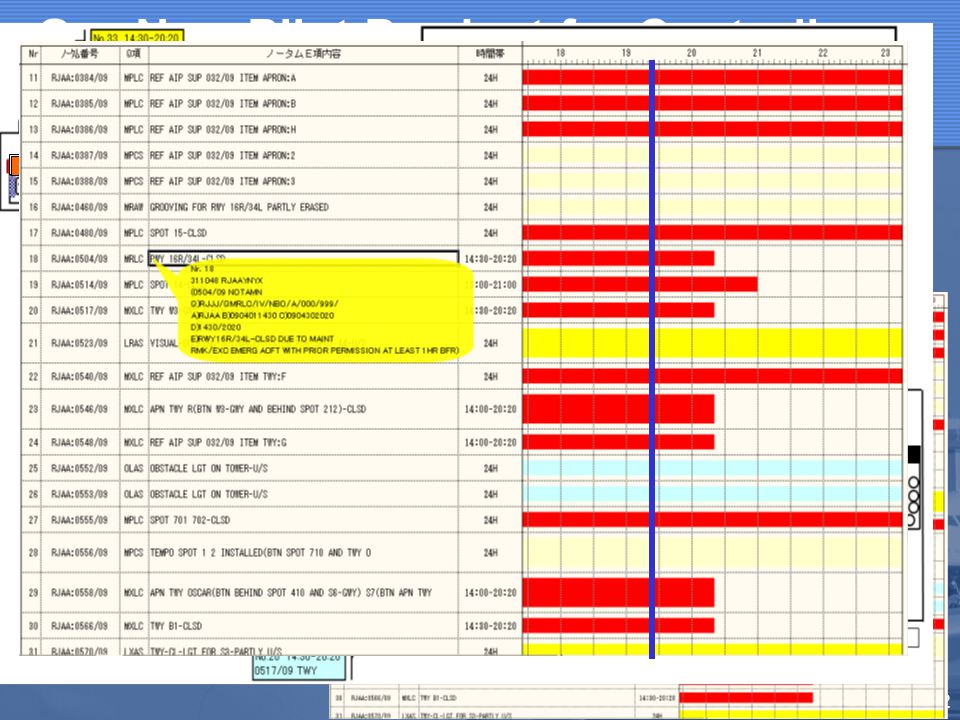960x720 pixels.
Task: Click the pale yellow bar for RJAA:0556/09
Action: tap(713, 552)
